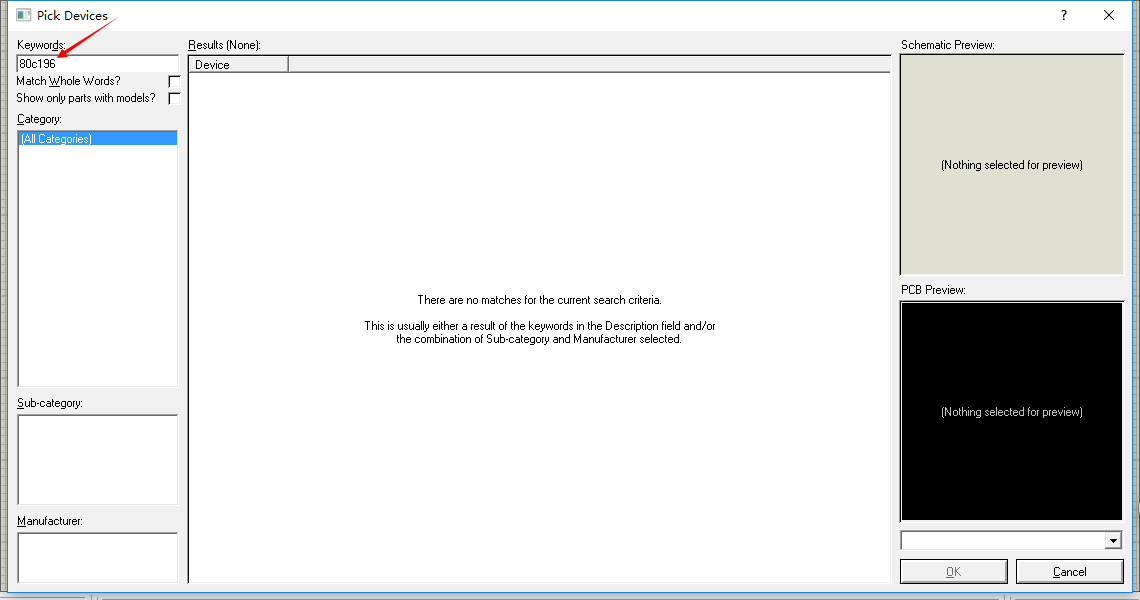This screenshot has height=600, width=1140.
Task: Toggle Show only parts with models checkbox
Action: tap(174, 98)
